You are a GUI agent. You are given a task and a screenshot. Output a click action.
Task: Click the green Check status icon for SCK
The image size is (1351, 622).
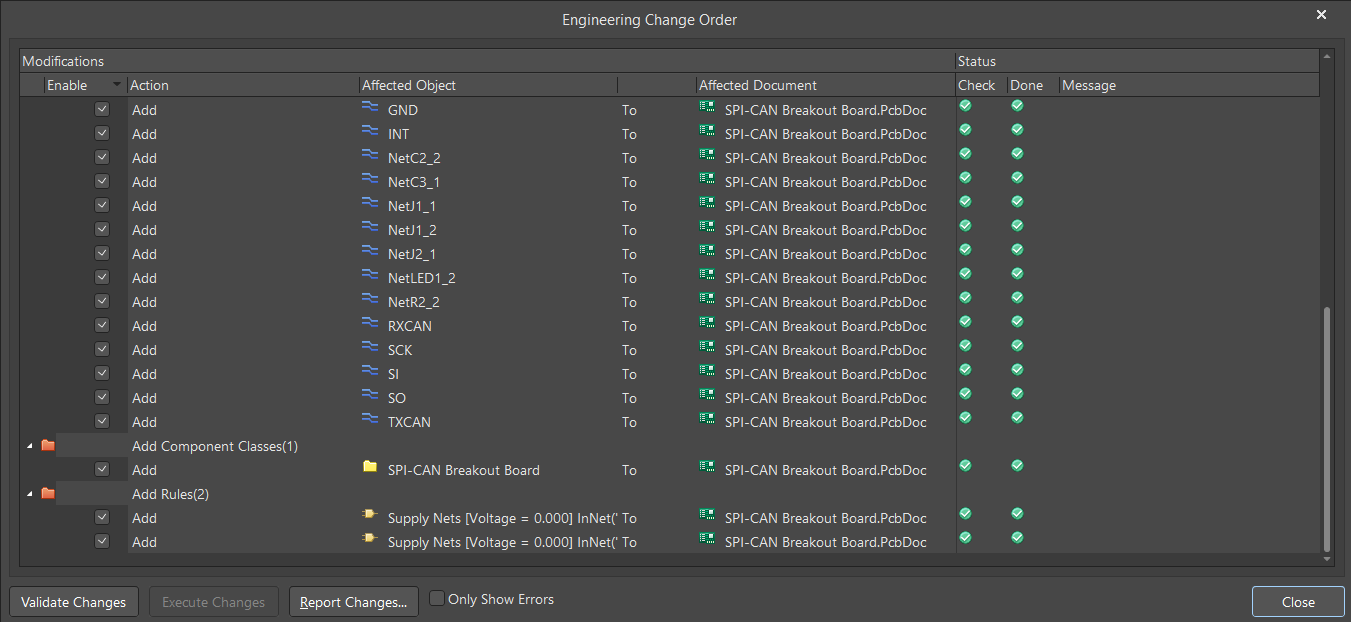(x=965, y=345)
